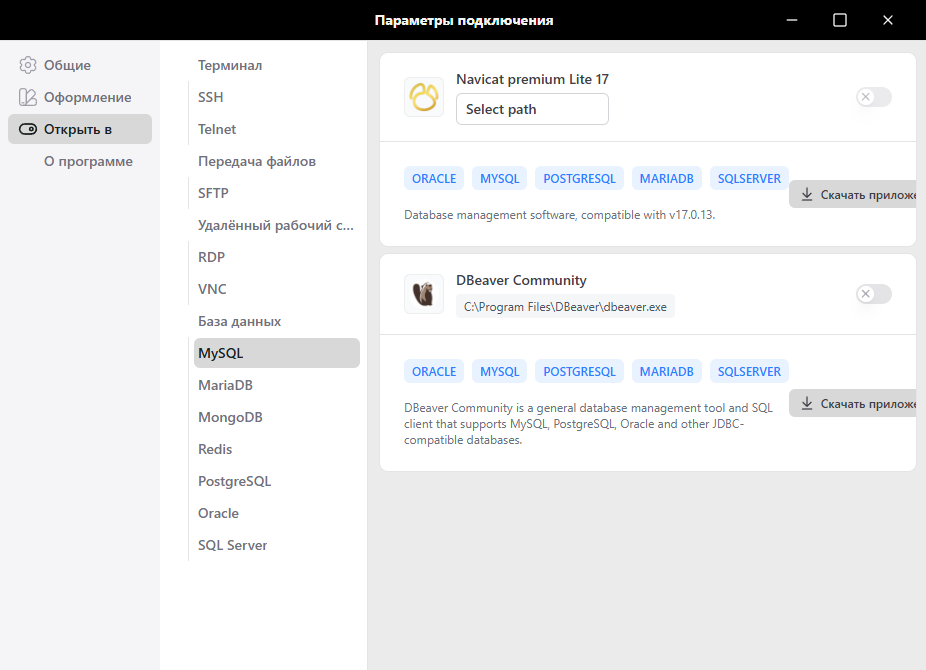Select the MySQL category

[276, 353]
